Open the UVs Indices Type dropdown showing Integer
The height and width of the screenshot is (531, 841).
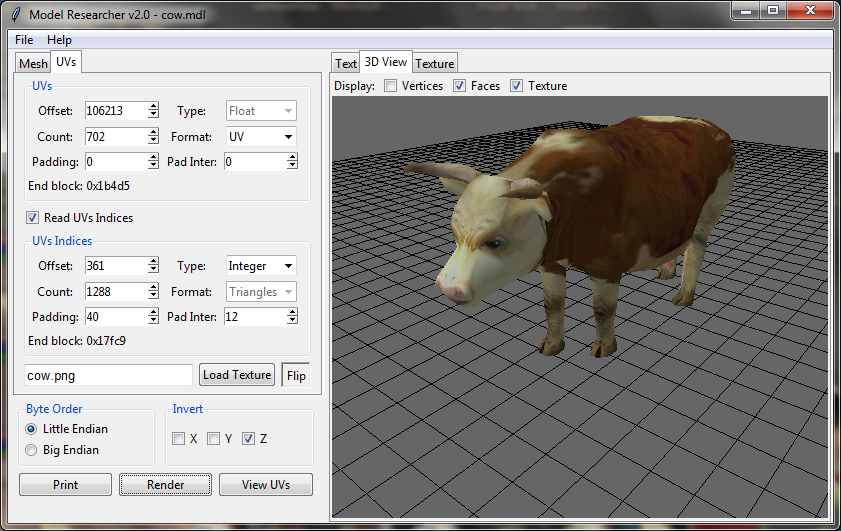[261, 266]
